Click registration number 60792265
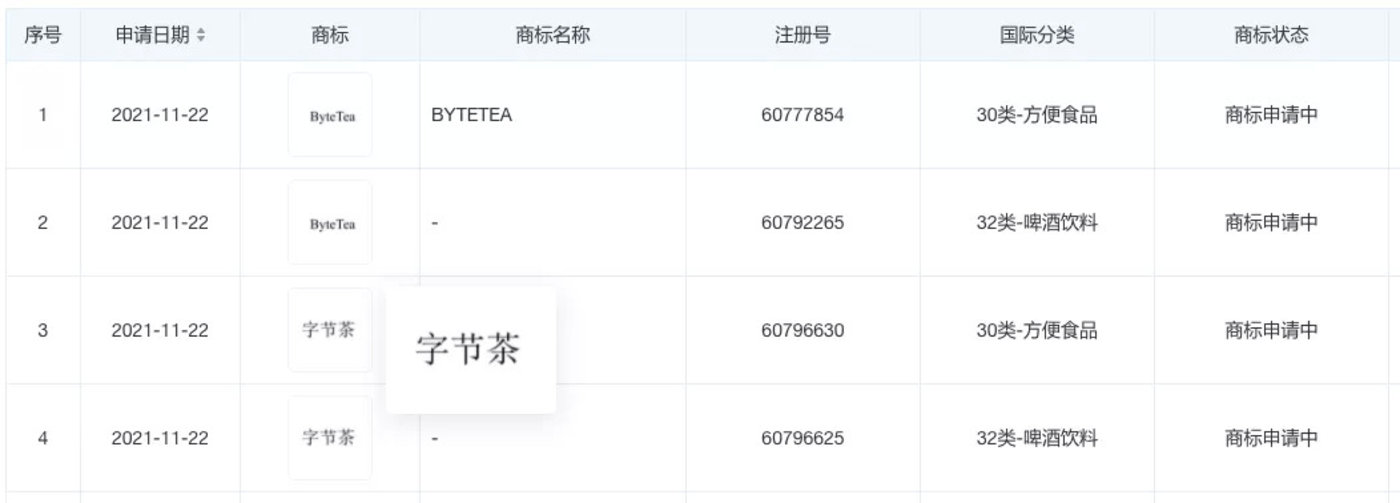 [x=802, y=223]
